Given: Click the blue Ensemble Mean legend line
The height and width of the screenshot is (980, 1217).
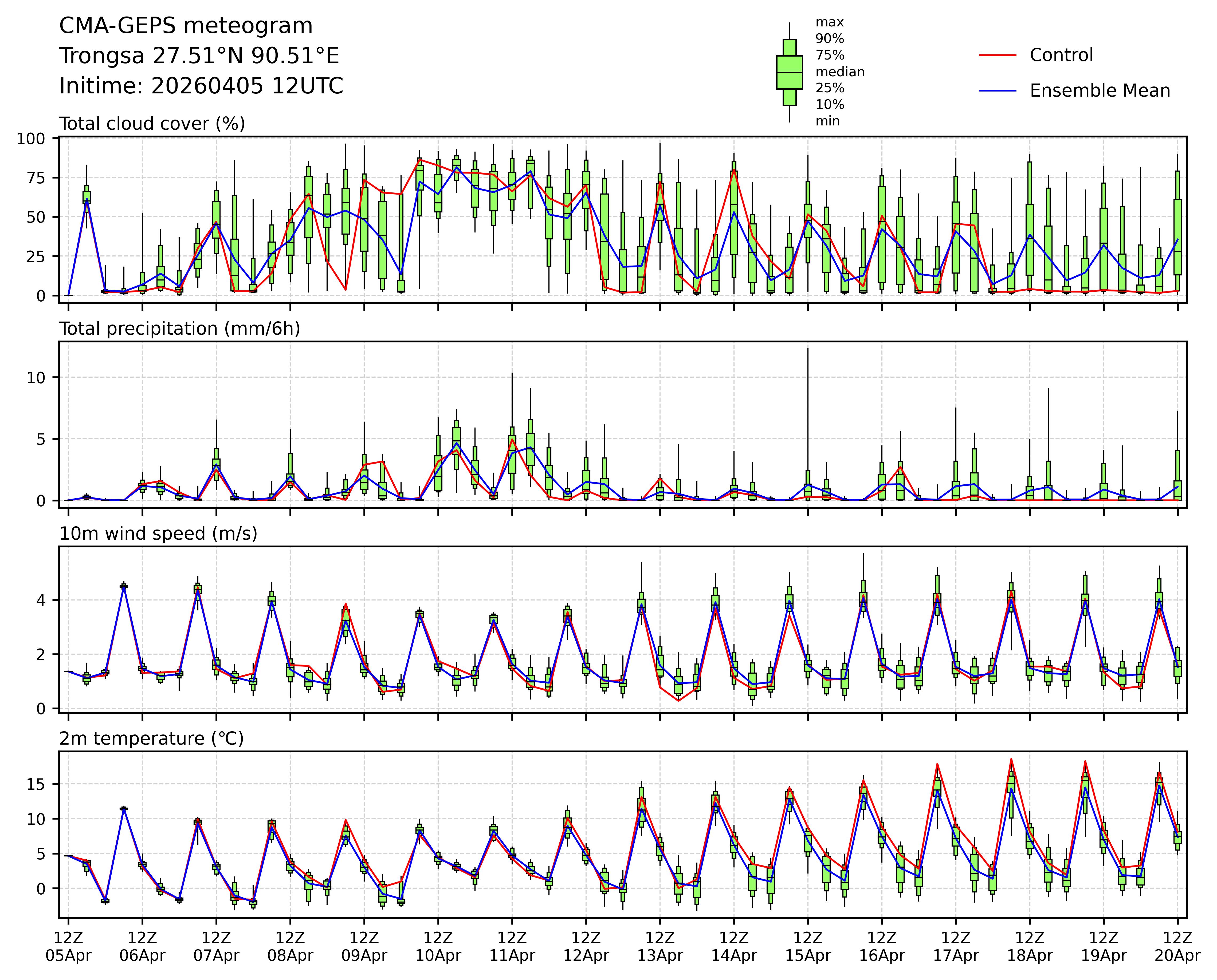Looking at the screenshot, I should click(x=997, y=91).
